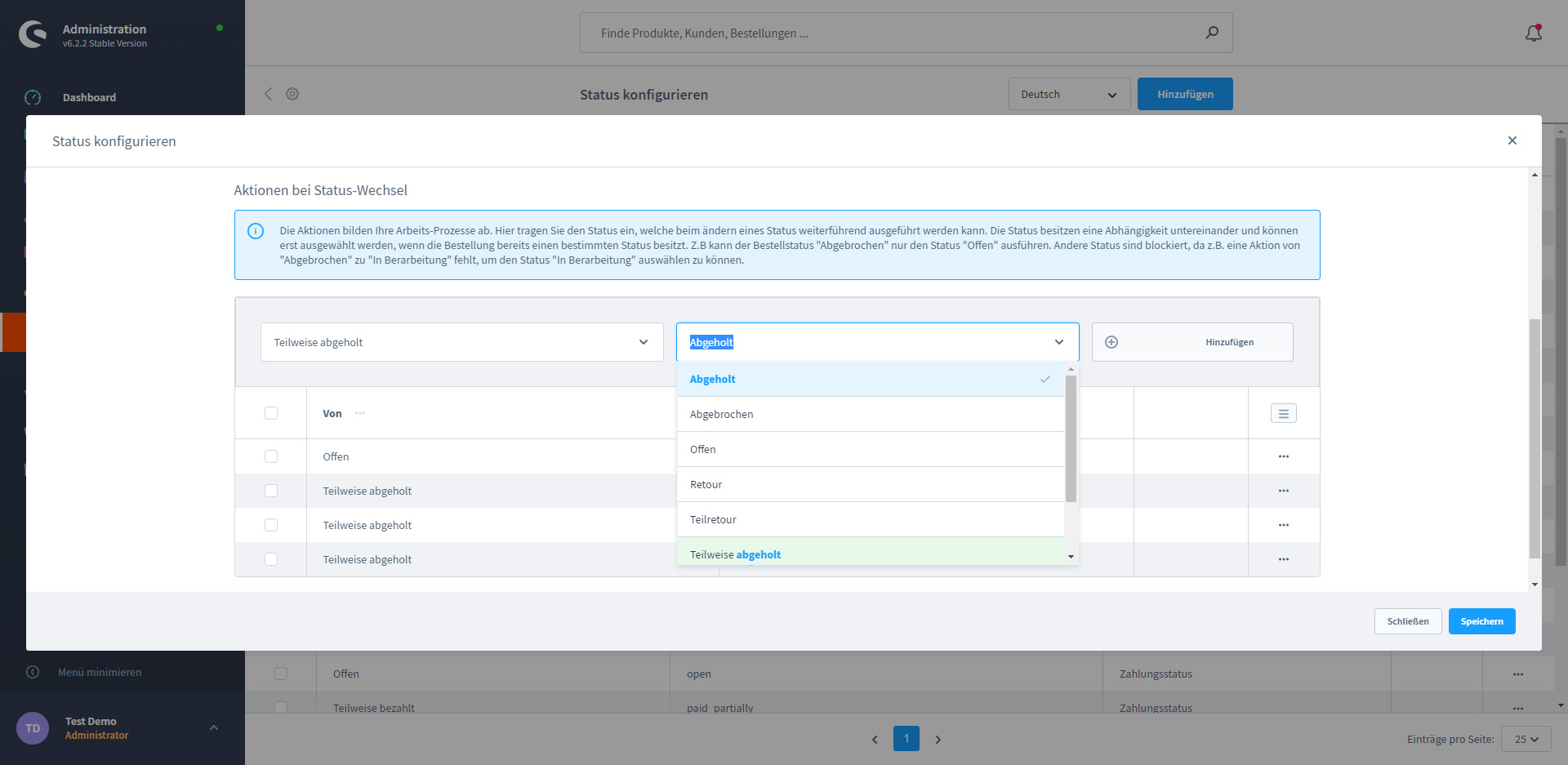Open row actions for second Teilweise abgeholt row
Screen dimensions: 1568x765
pos(1284,525)
